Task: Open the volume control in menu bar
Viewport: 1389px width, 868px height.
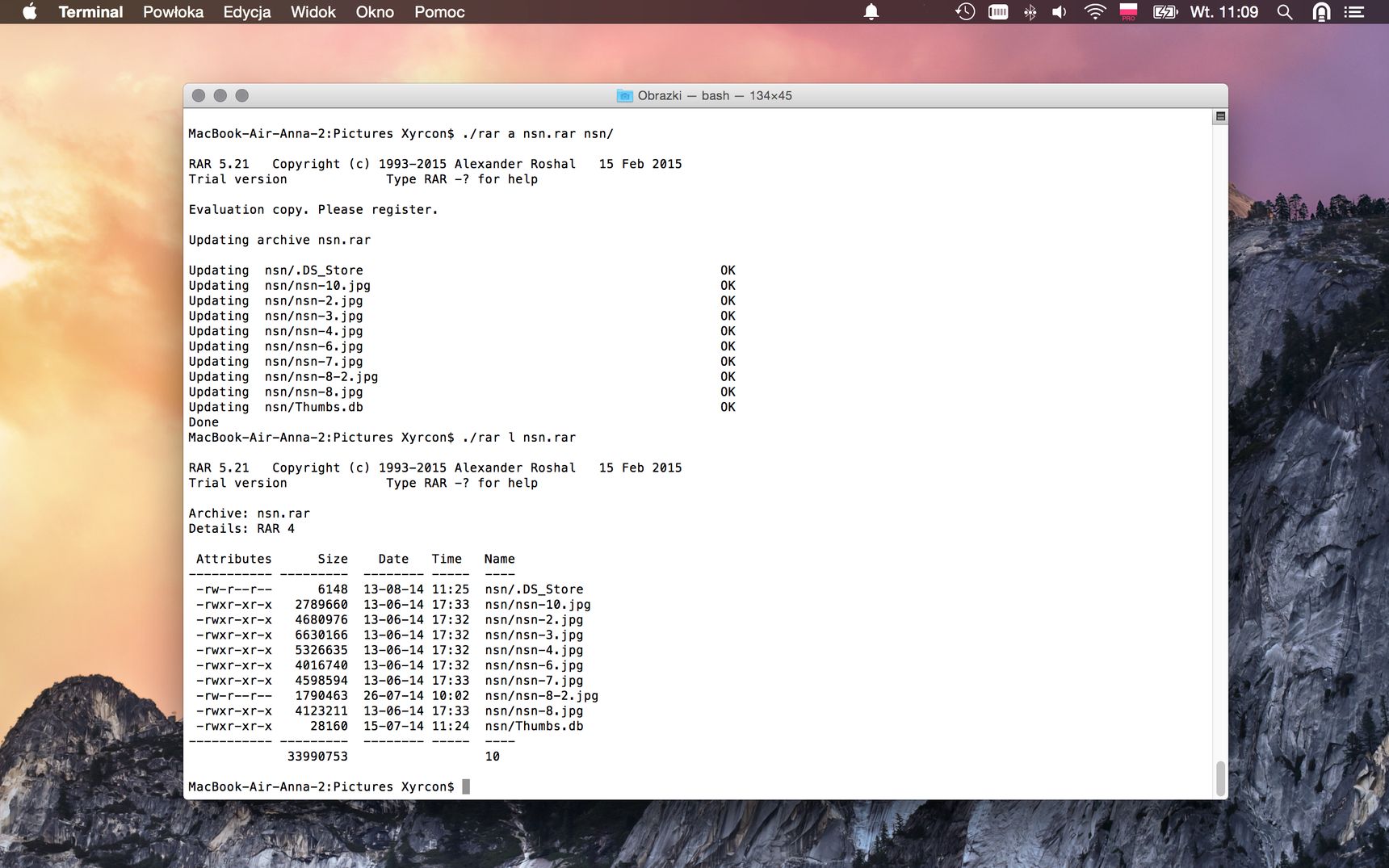Action: click(x=1060, y=12)
